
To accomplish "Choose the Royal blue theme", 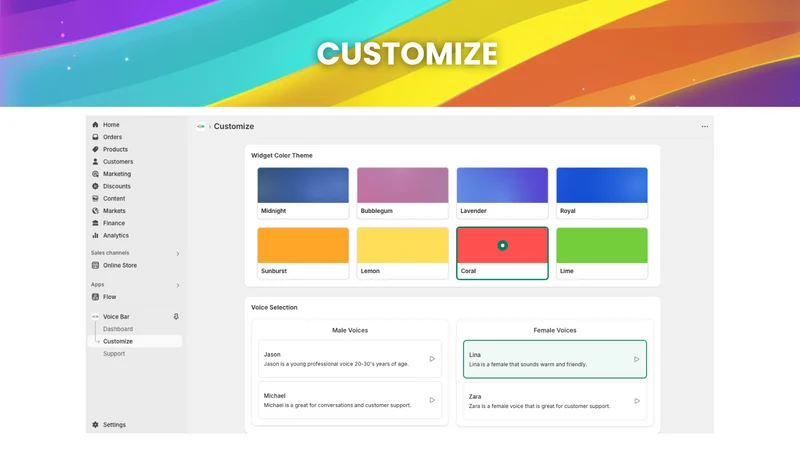I will 602,193.
